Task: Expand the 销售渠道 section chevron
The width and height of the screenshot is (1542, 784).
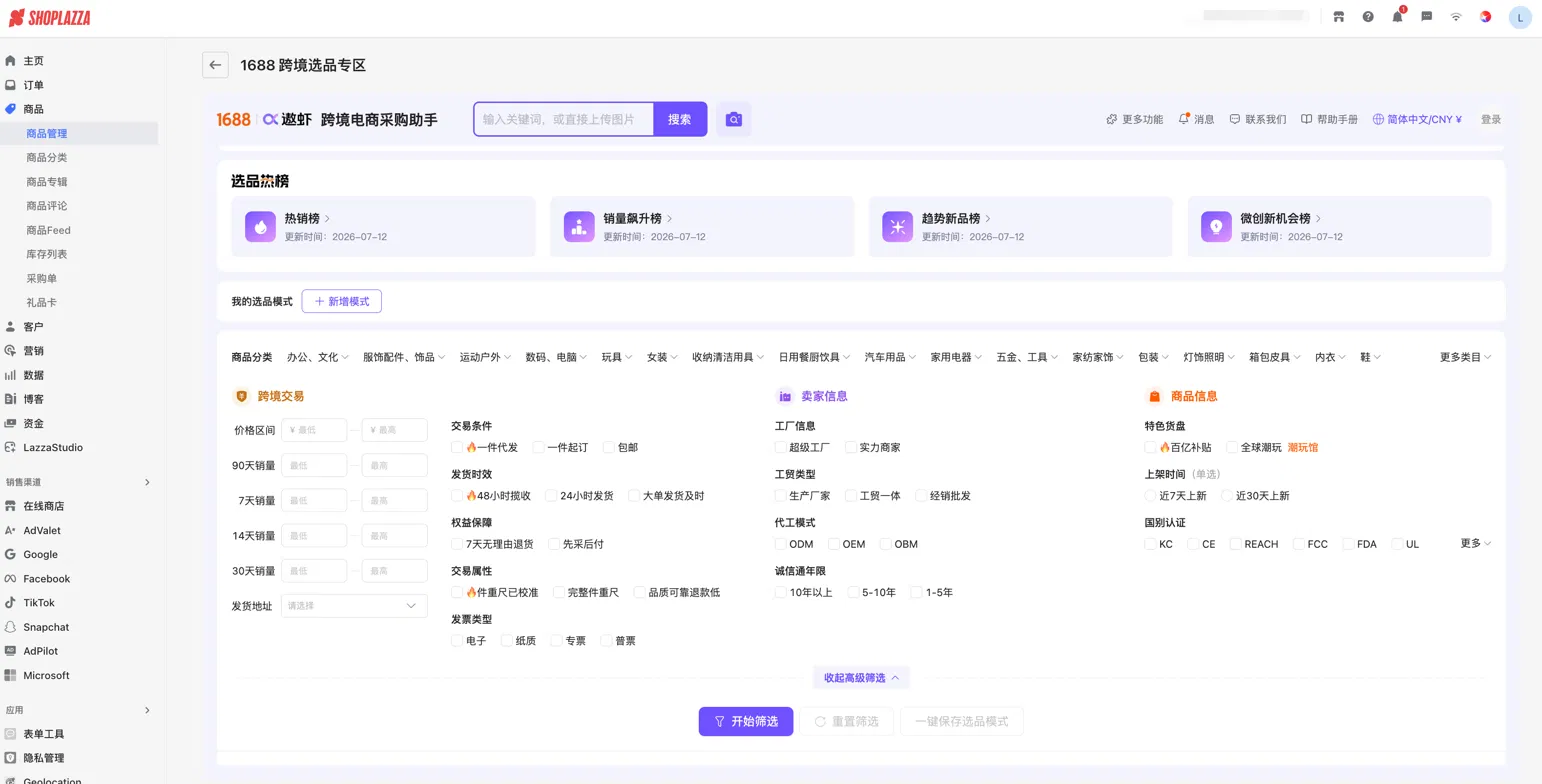Action: 147,482
